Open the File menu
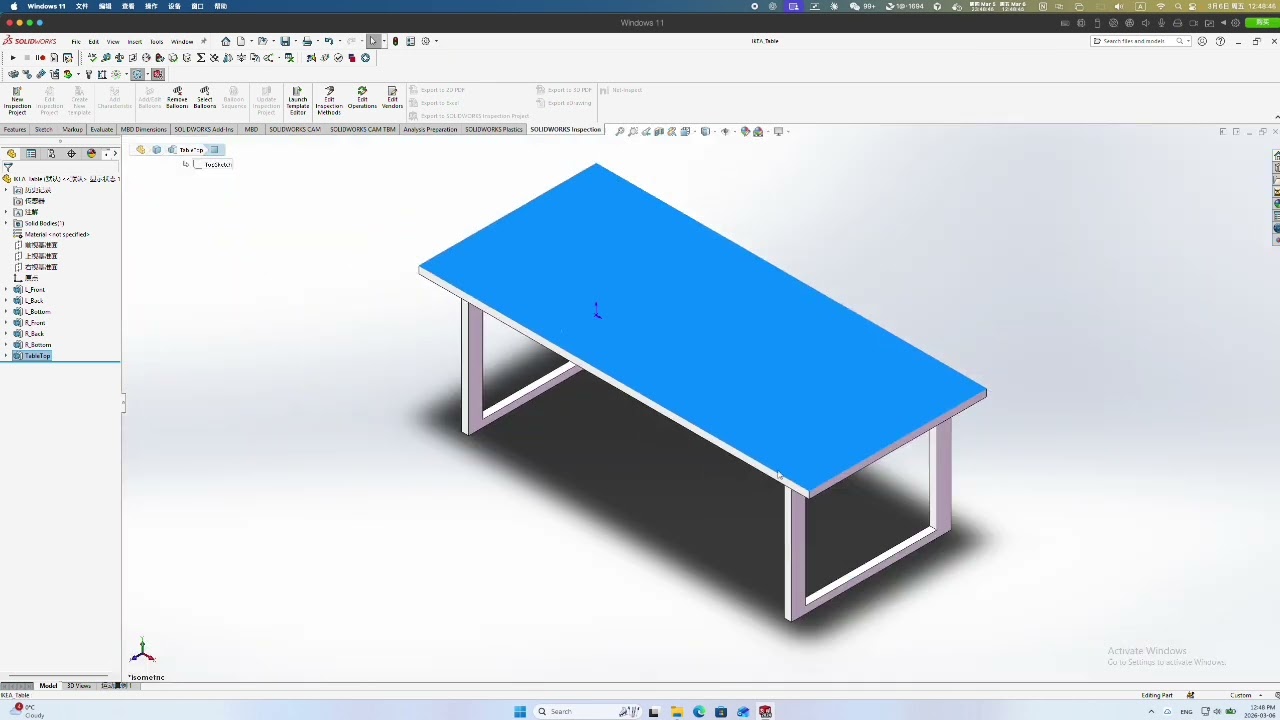The height and width of the screenshot is (720, 1280). click(75, 42)
